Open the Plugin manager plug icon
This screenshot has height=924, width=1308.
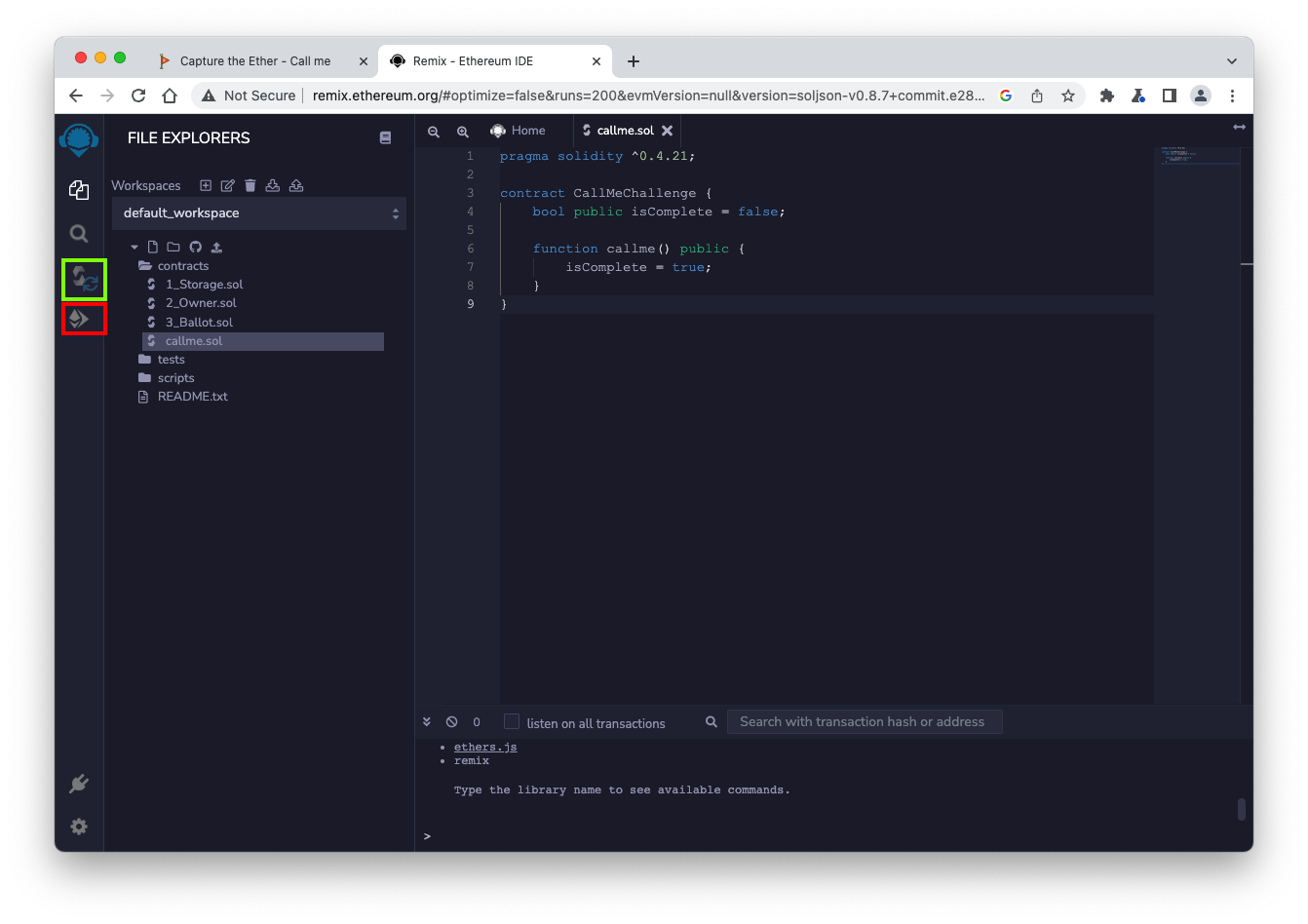tap(79, 784)
